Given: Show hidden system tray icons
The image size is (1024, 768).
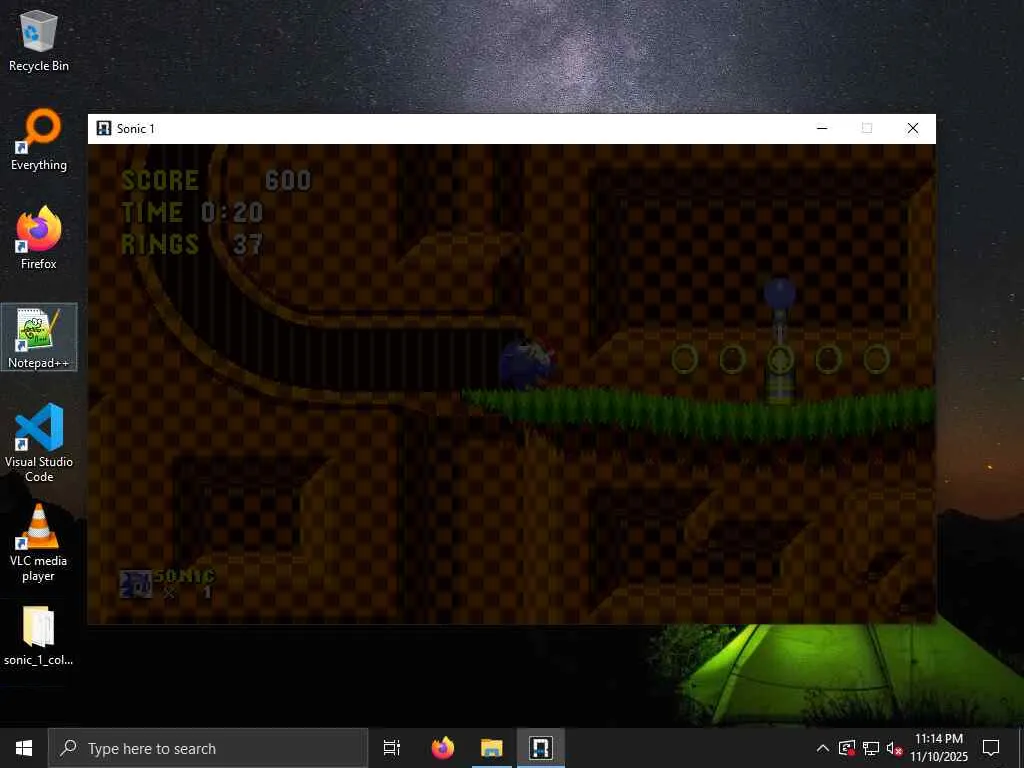Looking at the screenshot, I should coord(823,748).
